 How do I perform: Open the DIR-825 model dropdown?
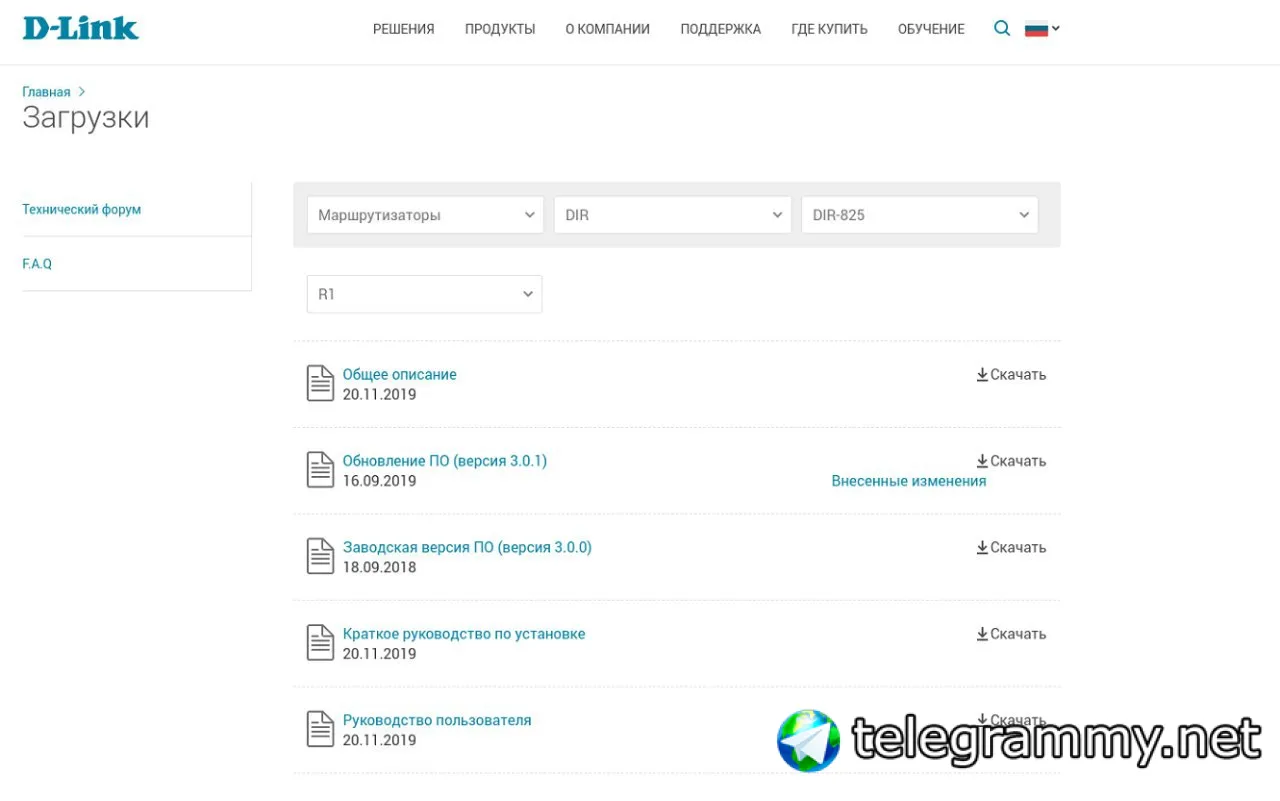[x=920, y=215]
